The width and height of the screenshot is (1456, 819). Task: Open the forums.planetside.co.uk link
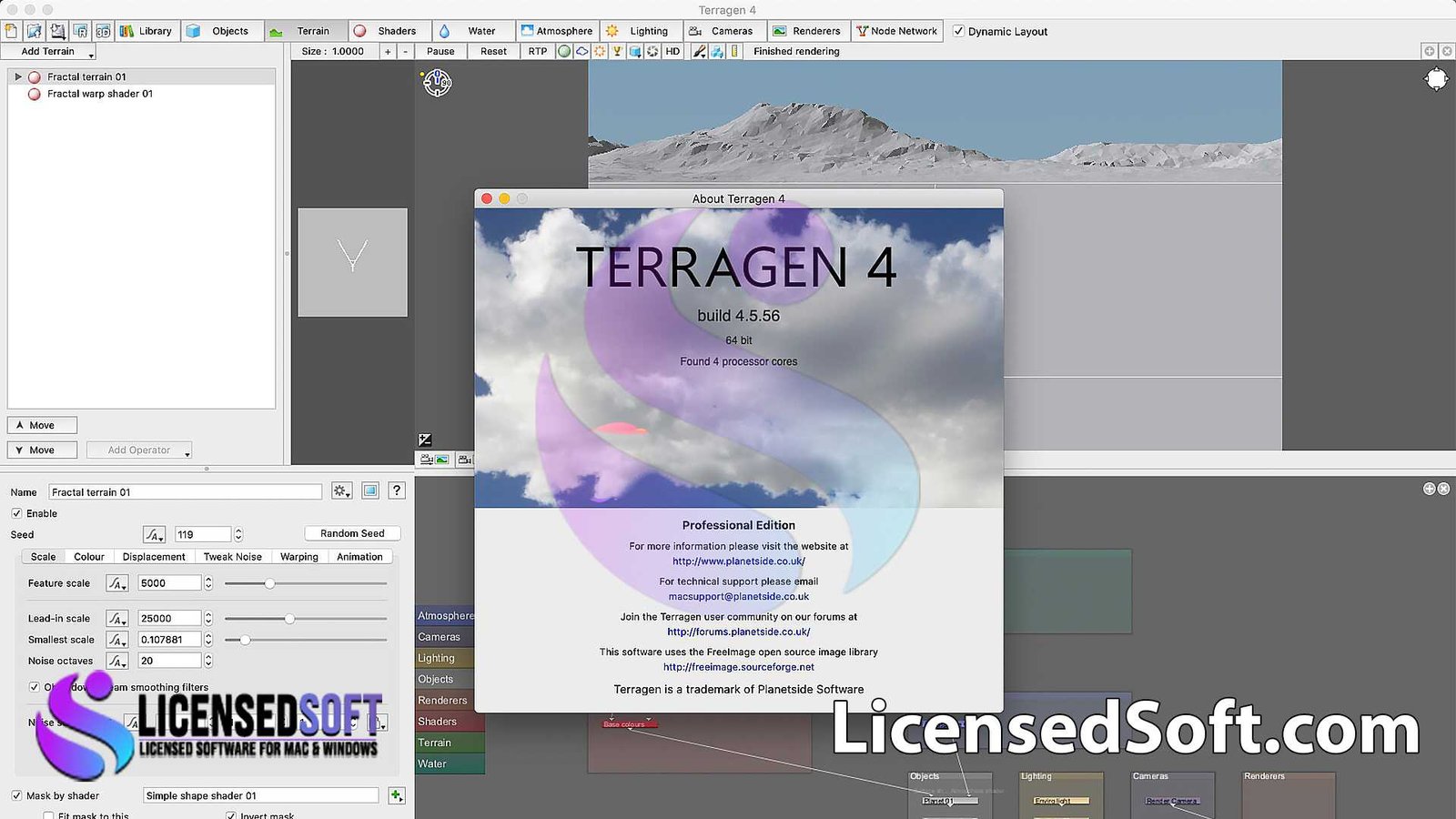click(x=739, y=632)
